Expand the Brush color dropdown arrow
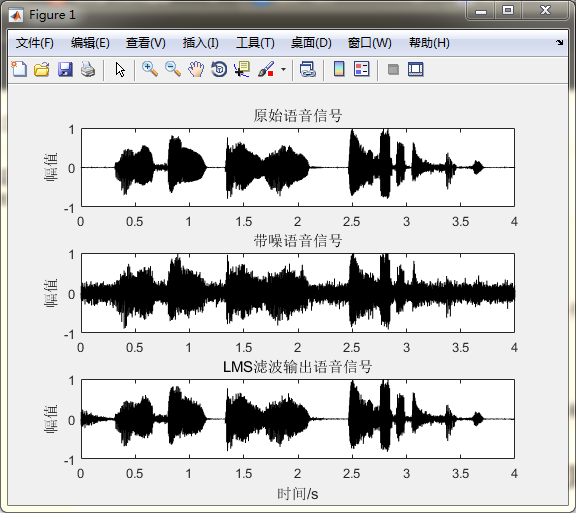 coord(283,69)
